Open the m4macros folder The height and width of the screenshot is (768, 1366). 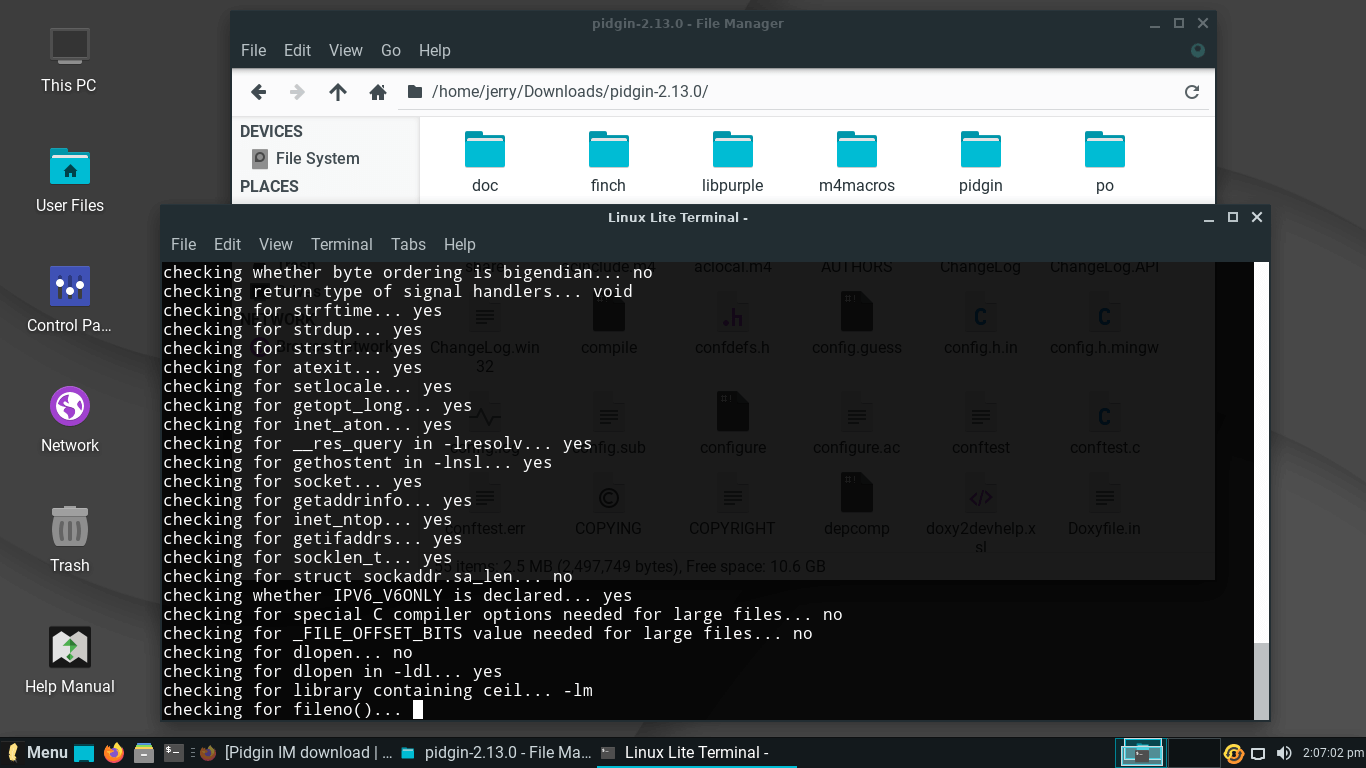(856, 162)
